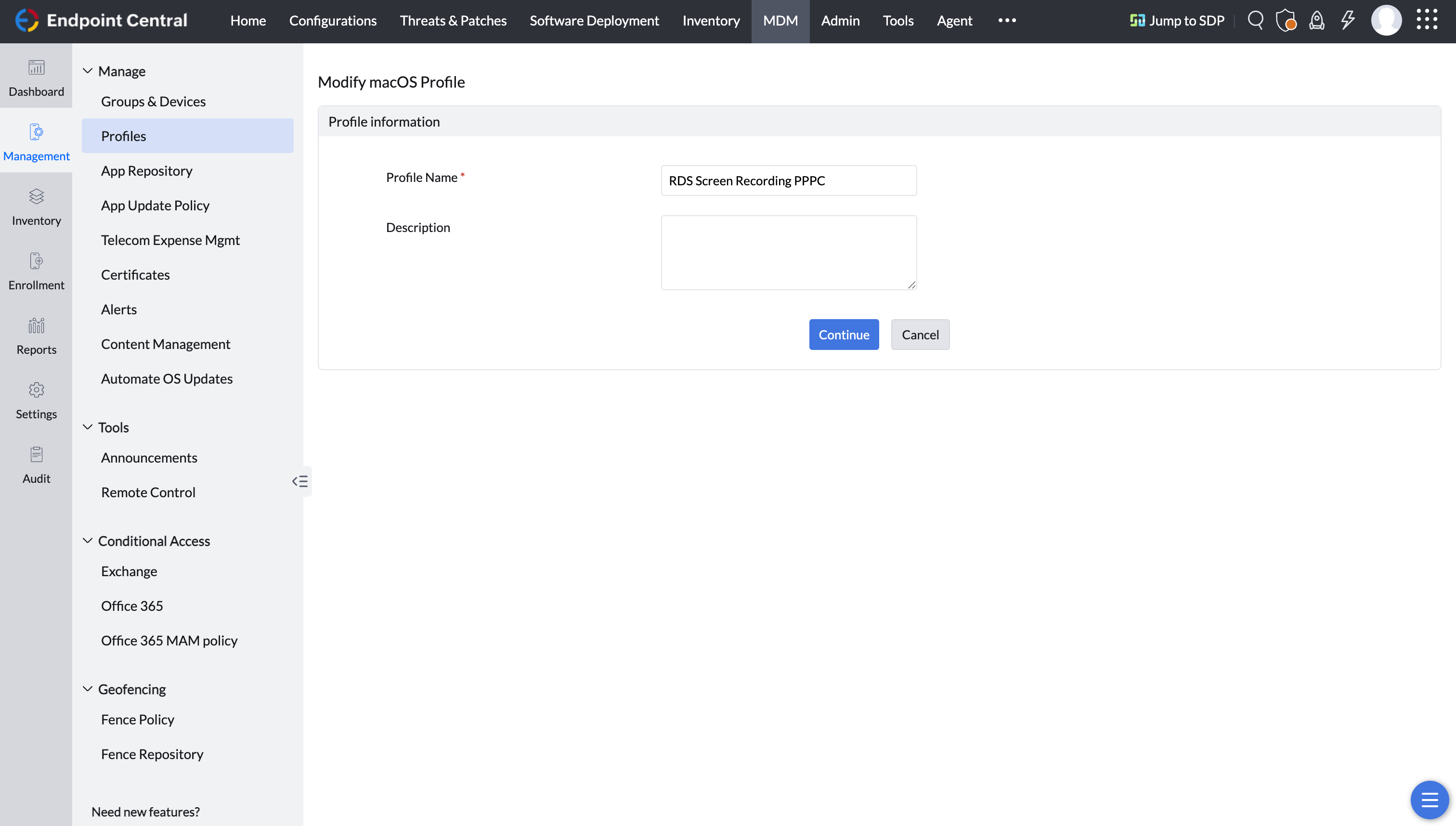
Task: Open the nine-dot apps grid
Action: pyautogui.click(x=1427, y=20)
